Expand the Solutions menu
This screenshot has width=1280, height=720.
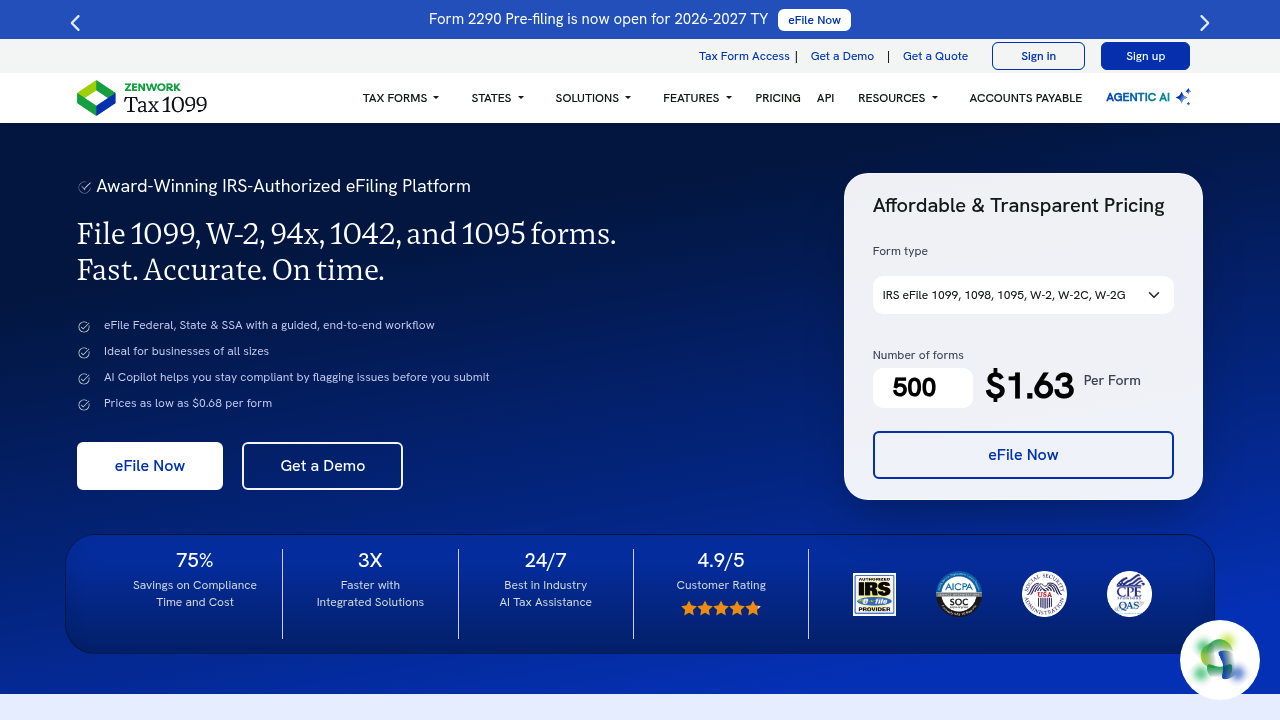593,98
